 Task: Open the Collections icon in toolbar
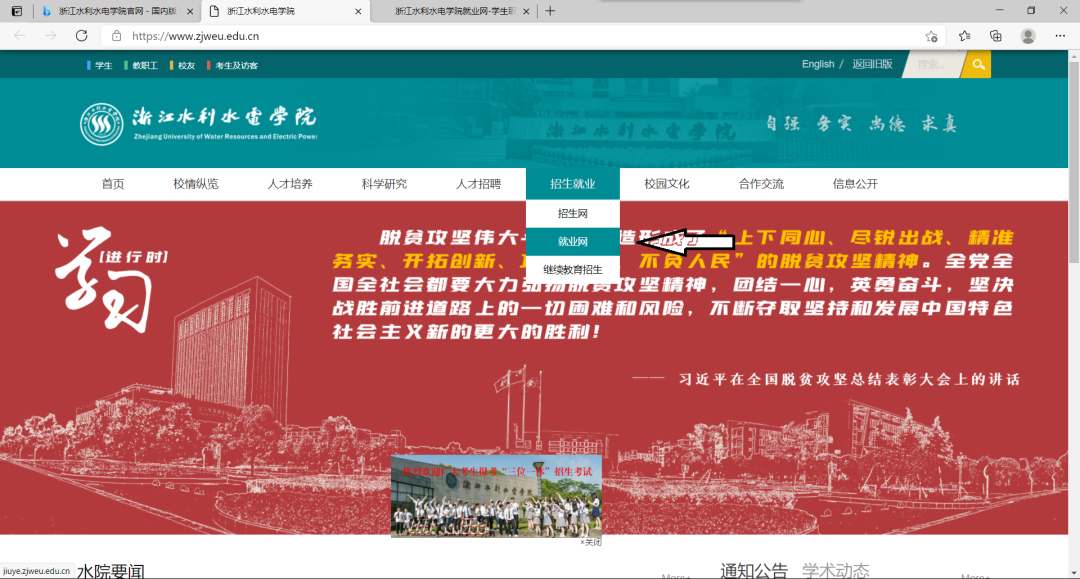point(996,36)
